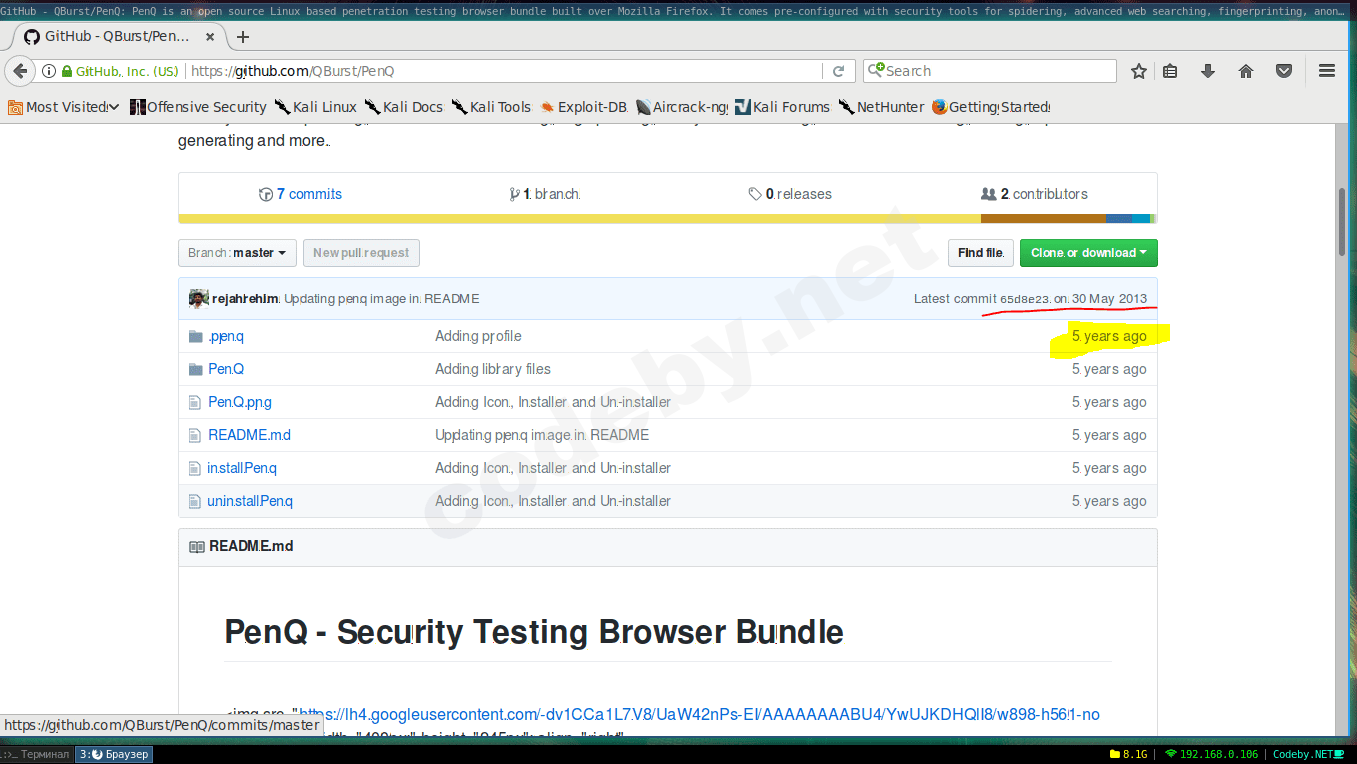The width and height of the screenshot is (1357, 764).
Task: Open the Kali Linux bookmark
Action: pos(316,107)
